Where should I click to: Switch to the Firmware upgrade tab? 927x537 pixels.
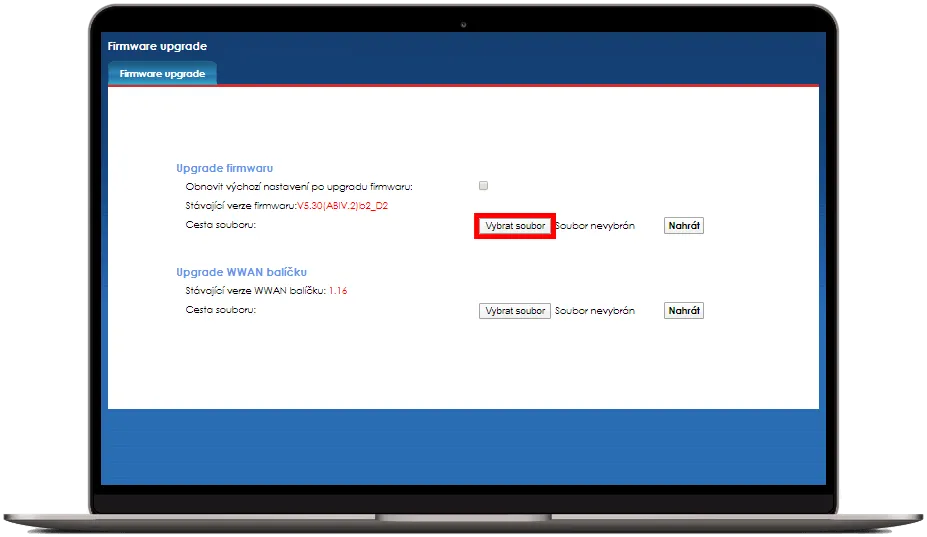coord(162,74)
